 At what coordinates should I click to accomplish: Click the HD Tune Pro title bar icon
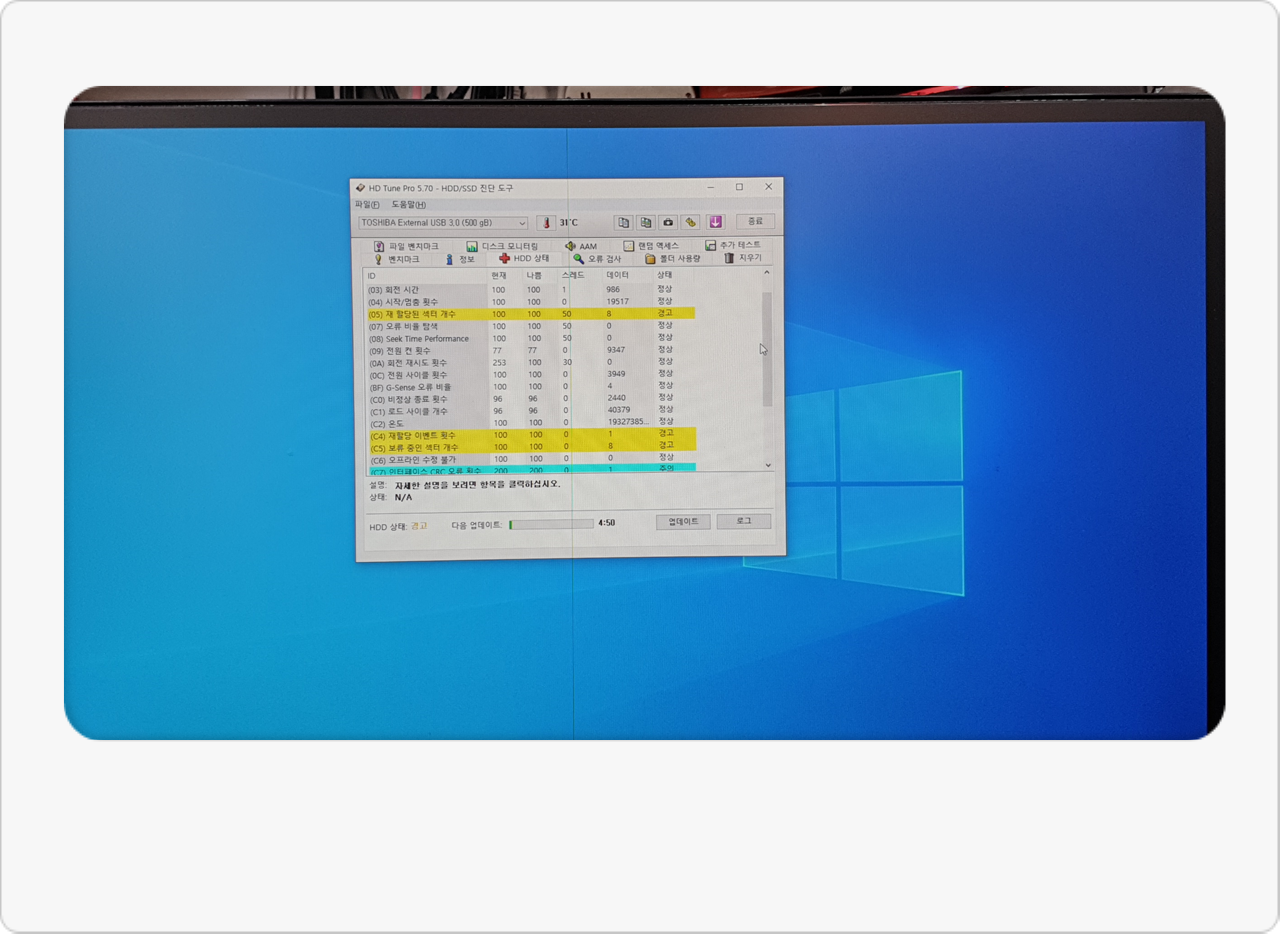coord(360,188)
